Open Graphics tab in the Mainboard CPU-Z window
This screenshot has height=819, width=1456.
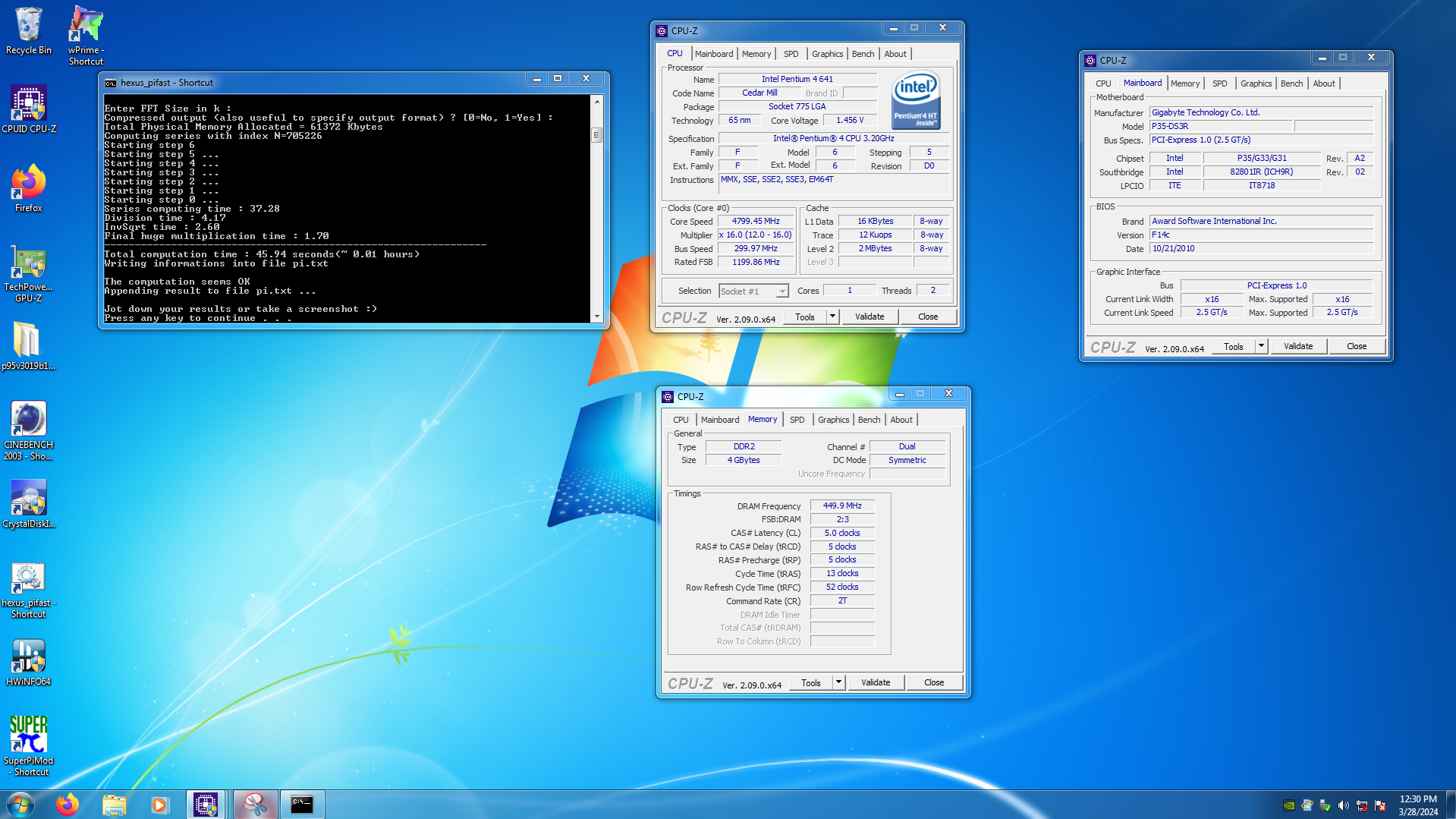tap(1256, 83)
